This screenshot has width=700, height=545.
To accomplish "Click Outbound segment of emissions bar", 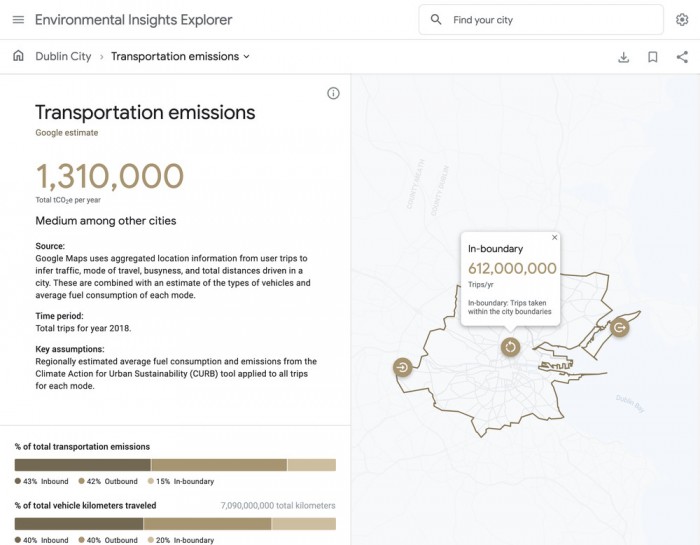I will 218,465.
